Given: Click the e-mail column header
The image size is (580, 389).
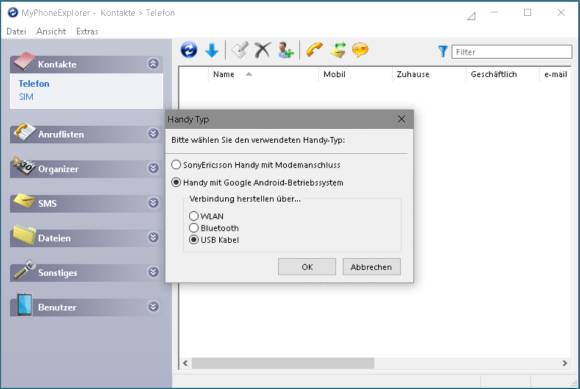Looking at the screenshot, I should tap(556, 74).
